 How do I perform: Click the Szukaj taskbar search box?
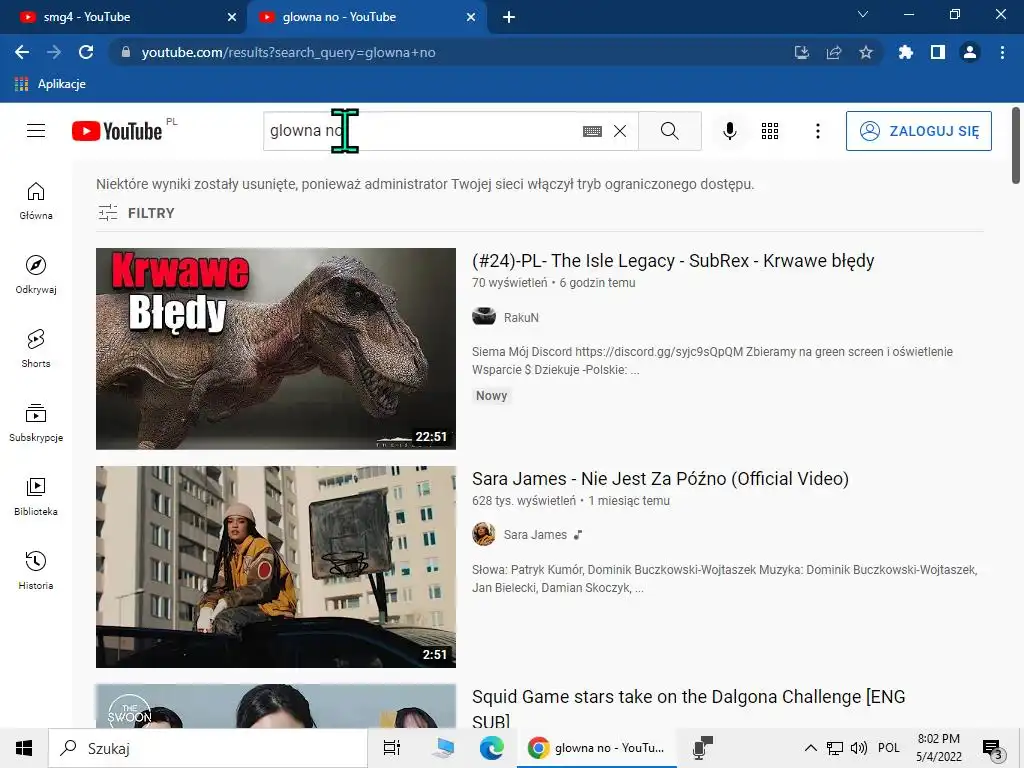[208, 748]
